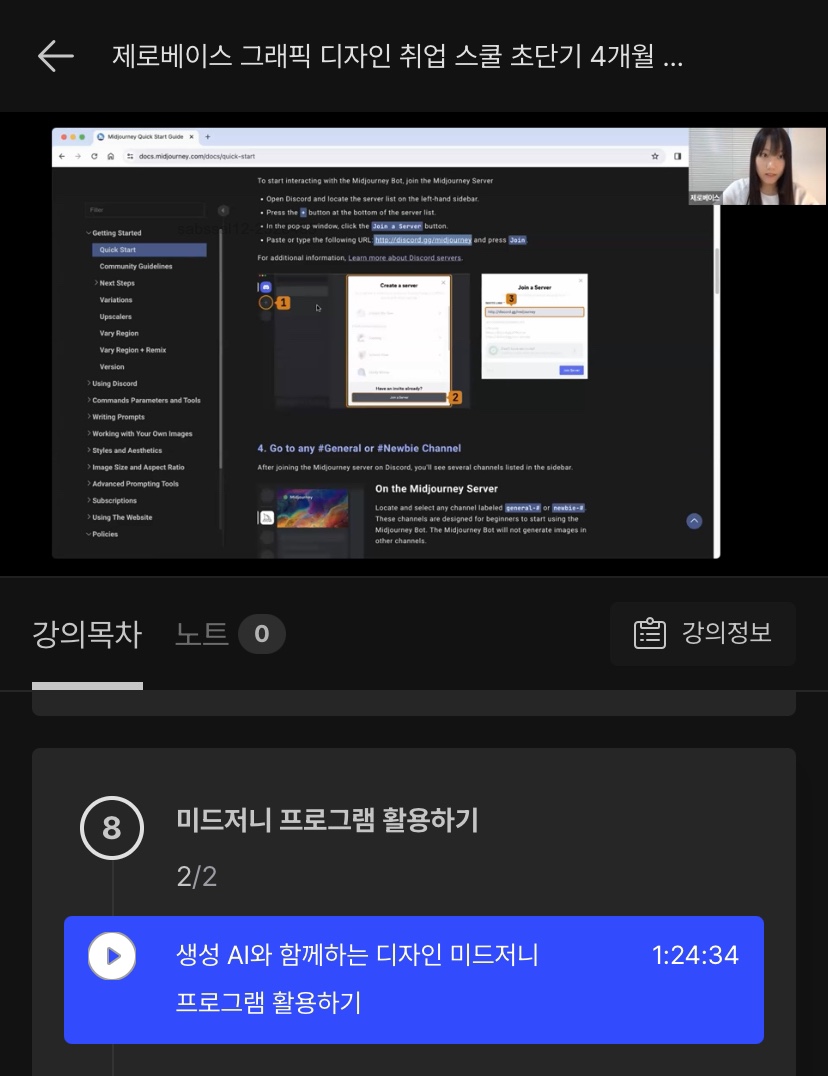Expand Styles and Aesthetics section
The height and width of the screenshot is (1076, 828).
coord(125,450)
